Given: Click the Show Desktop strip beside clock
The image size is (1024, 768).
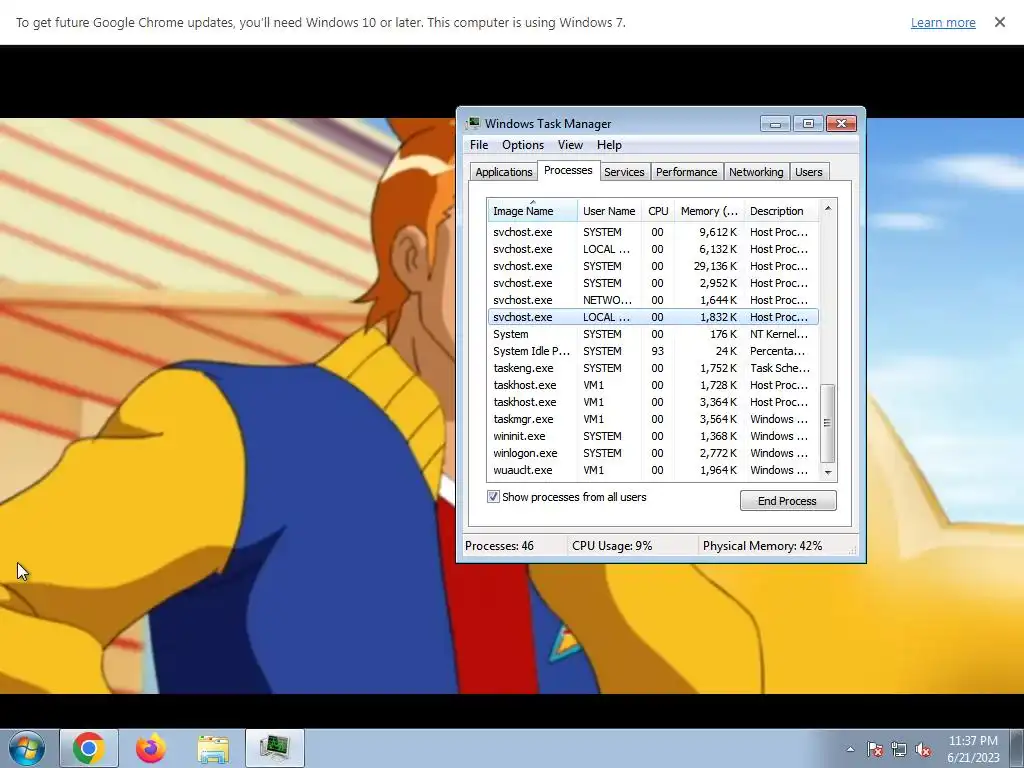Looking at the screenshot, I should [1017, 748].
